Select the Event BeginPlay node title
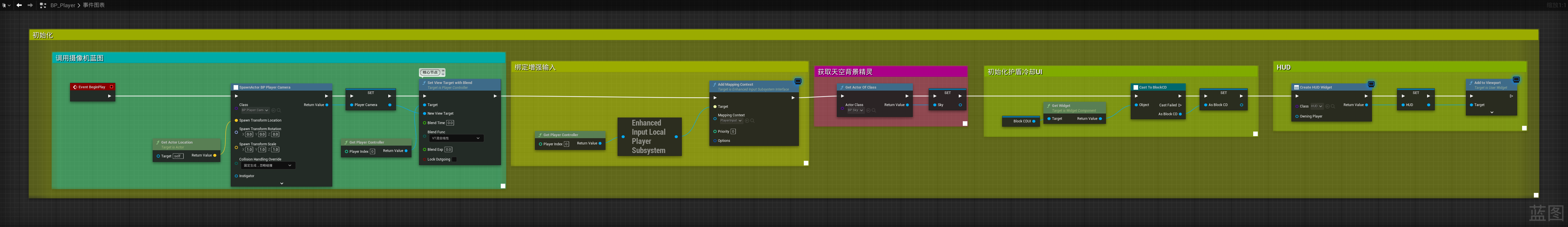 point(91,87)
